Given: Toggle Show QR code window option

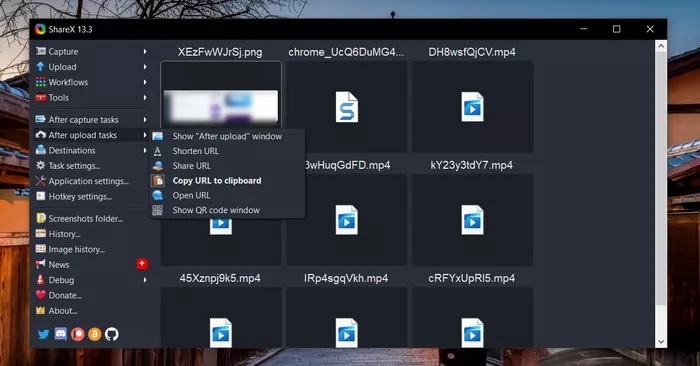Looking at the screenshot, I should (x=228, y=210).
